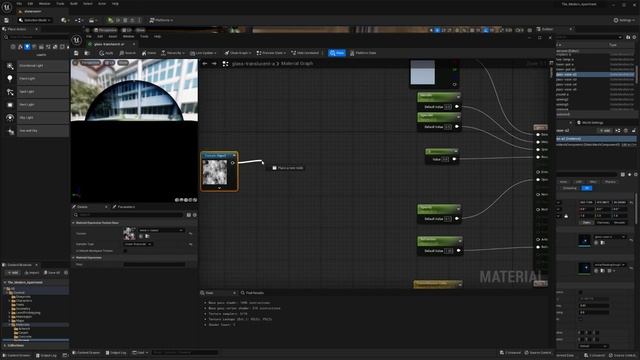Open the Unreal Editor Platforms dropdown
The height and width of the screenshot is (360, 640).
[x=161, y=20]
